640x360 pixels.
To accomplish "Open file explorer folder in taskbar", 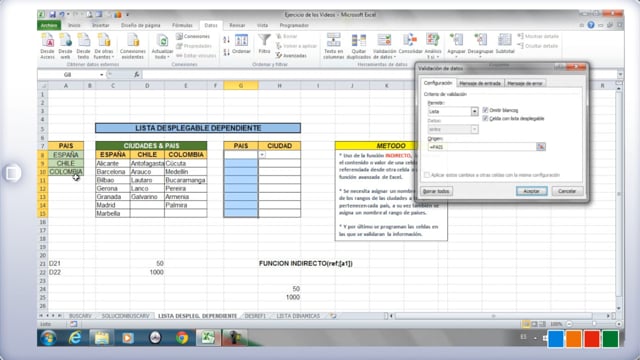I will pos(102,338).
